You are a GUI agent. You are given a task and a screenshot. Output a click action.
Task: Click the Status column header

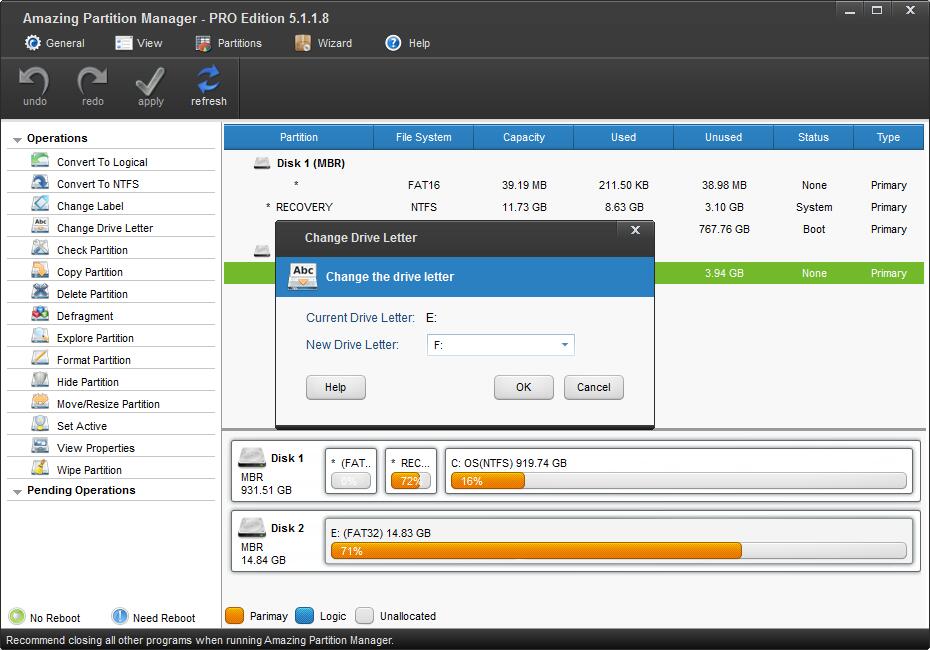813,137
